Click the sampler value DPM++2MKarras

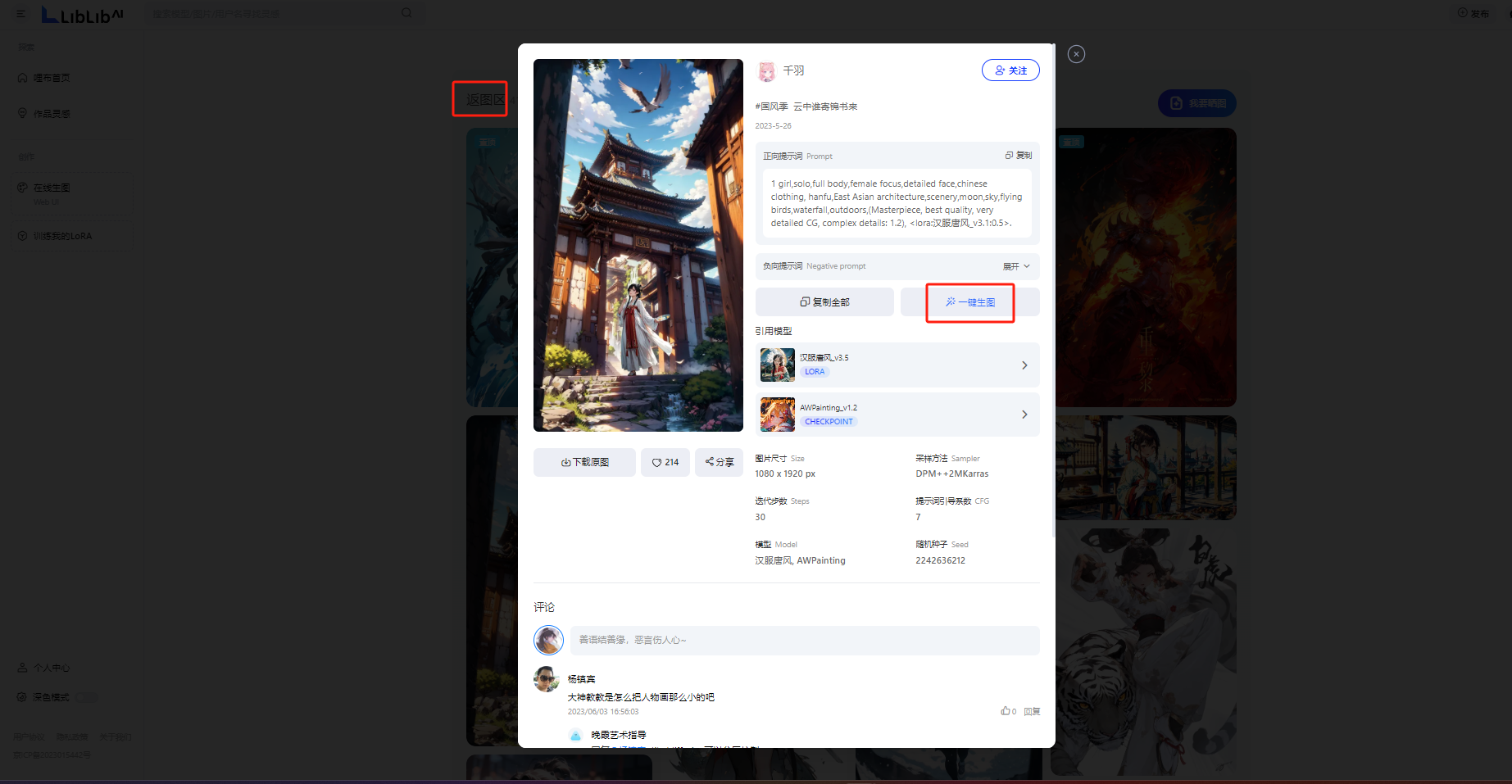click(952, 474)
